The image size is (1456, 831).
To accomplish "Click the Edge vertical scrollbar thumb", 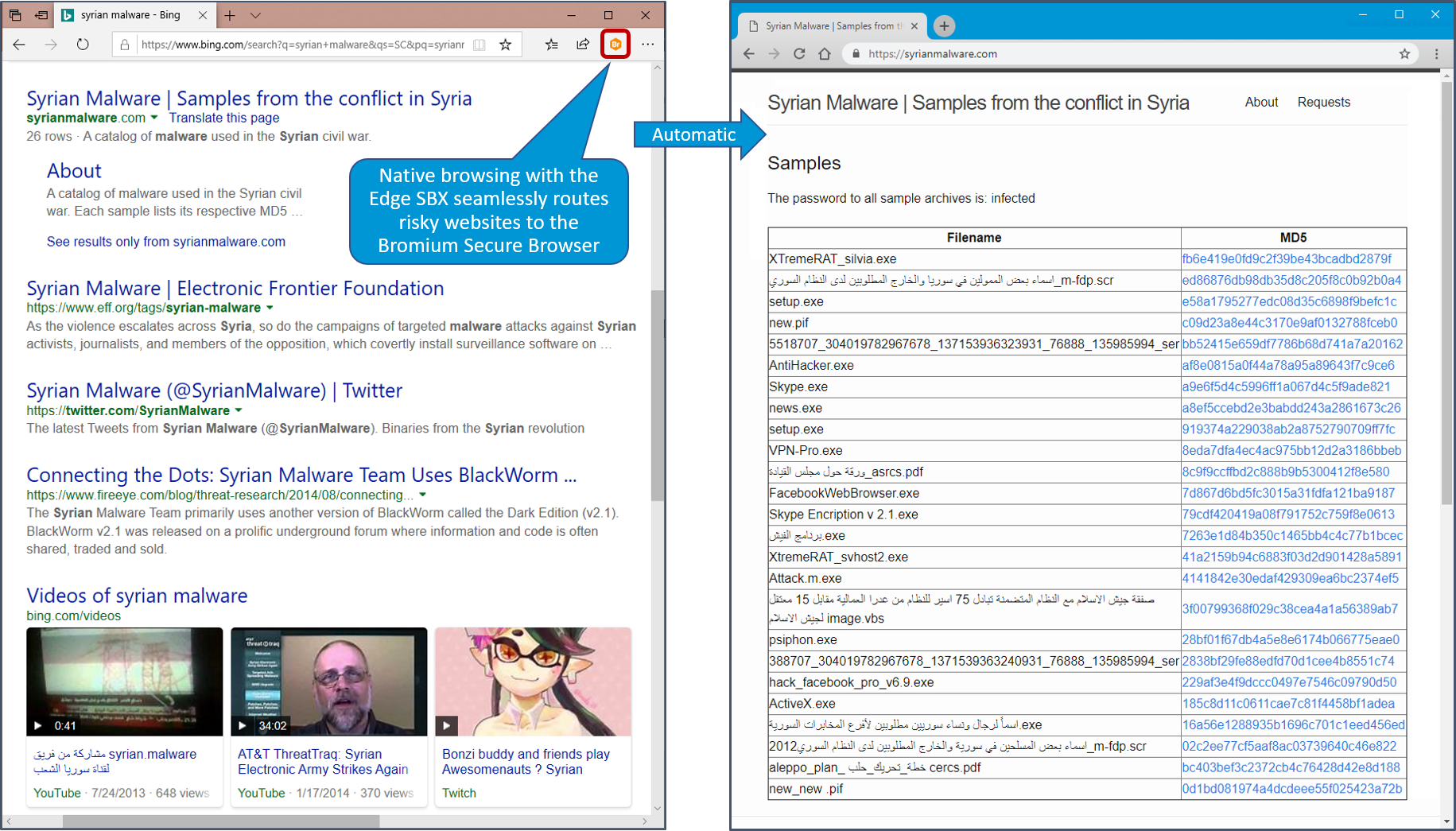I will pyautogui.click(x=657, y=395).
